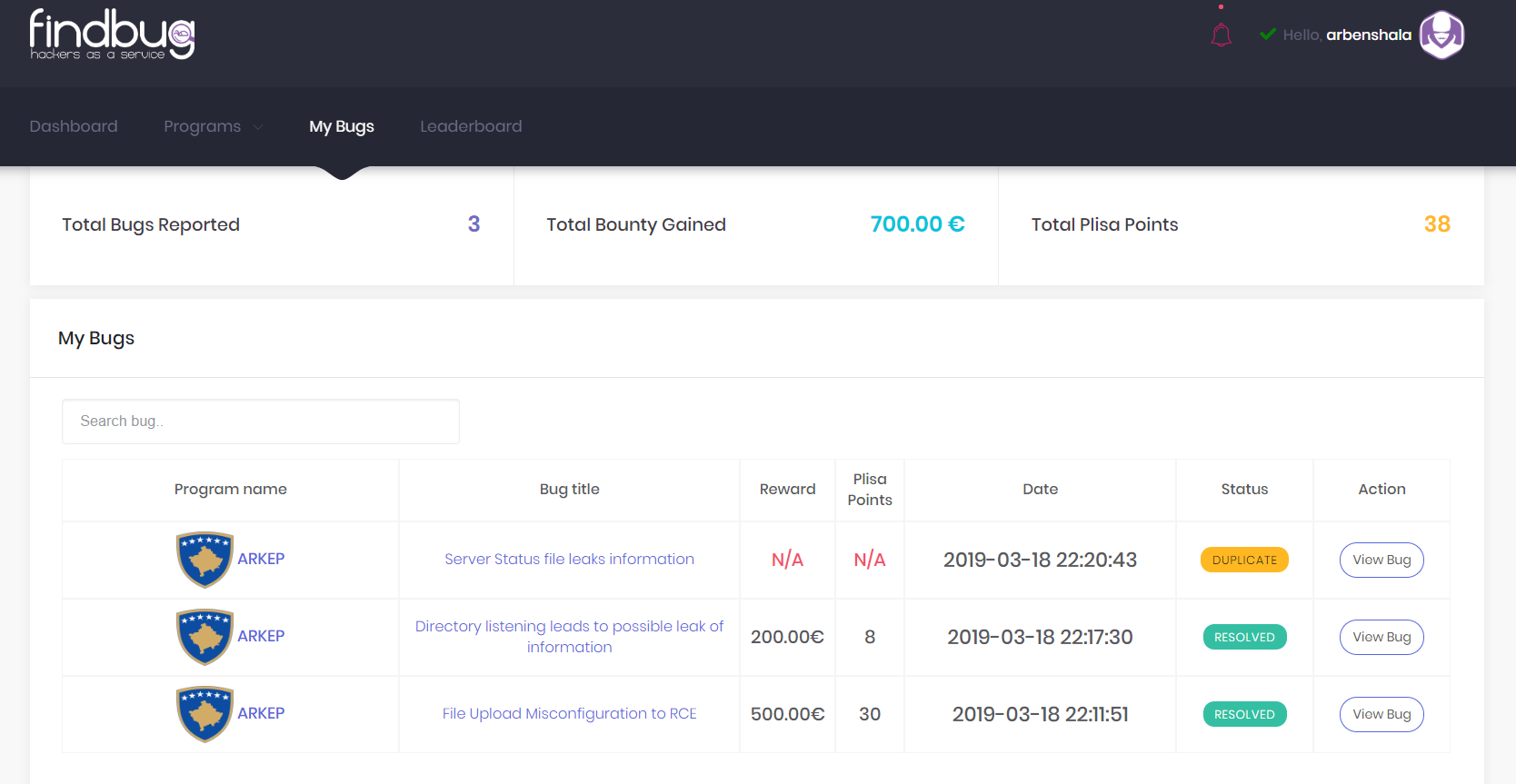The image size is (1516, 784).
Task: Open File Upload Misconfiguration to RCE link
Action: click(569, 714)
